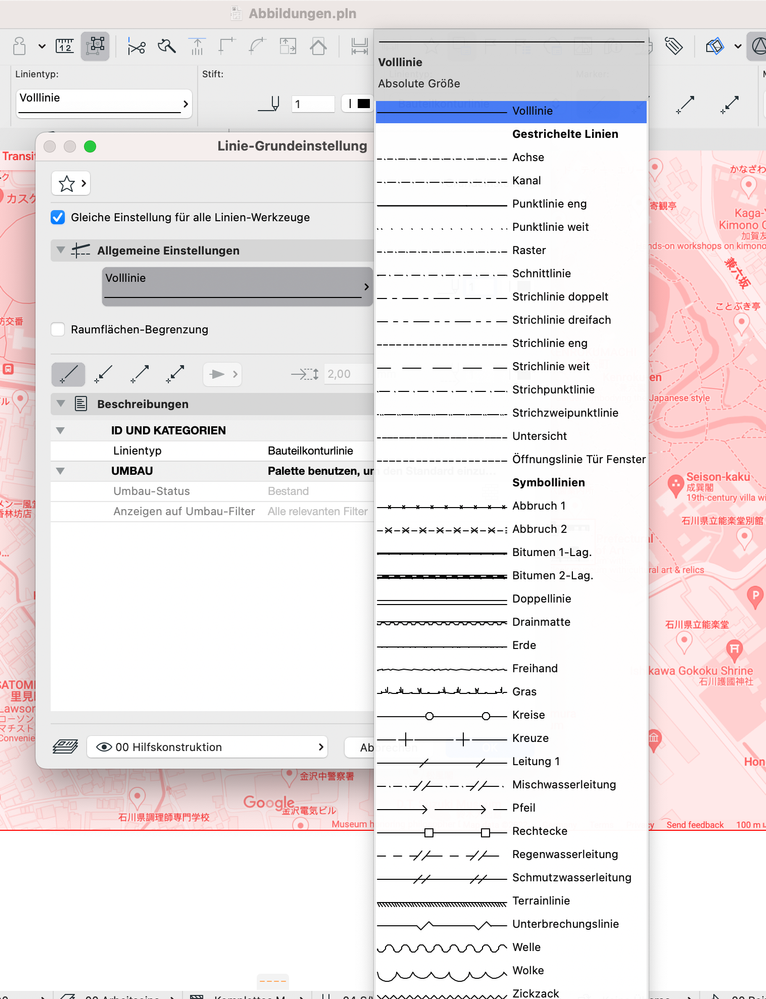The width and height of the screenshot is (766, 999).
Task: Choose Unterbrechungslinie symbol line
Action: click(511, 924)
